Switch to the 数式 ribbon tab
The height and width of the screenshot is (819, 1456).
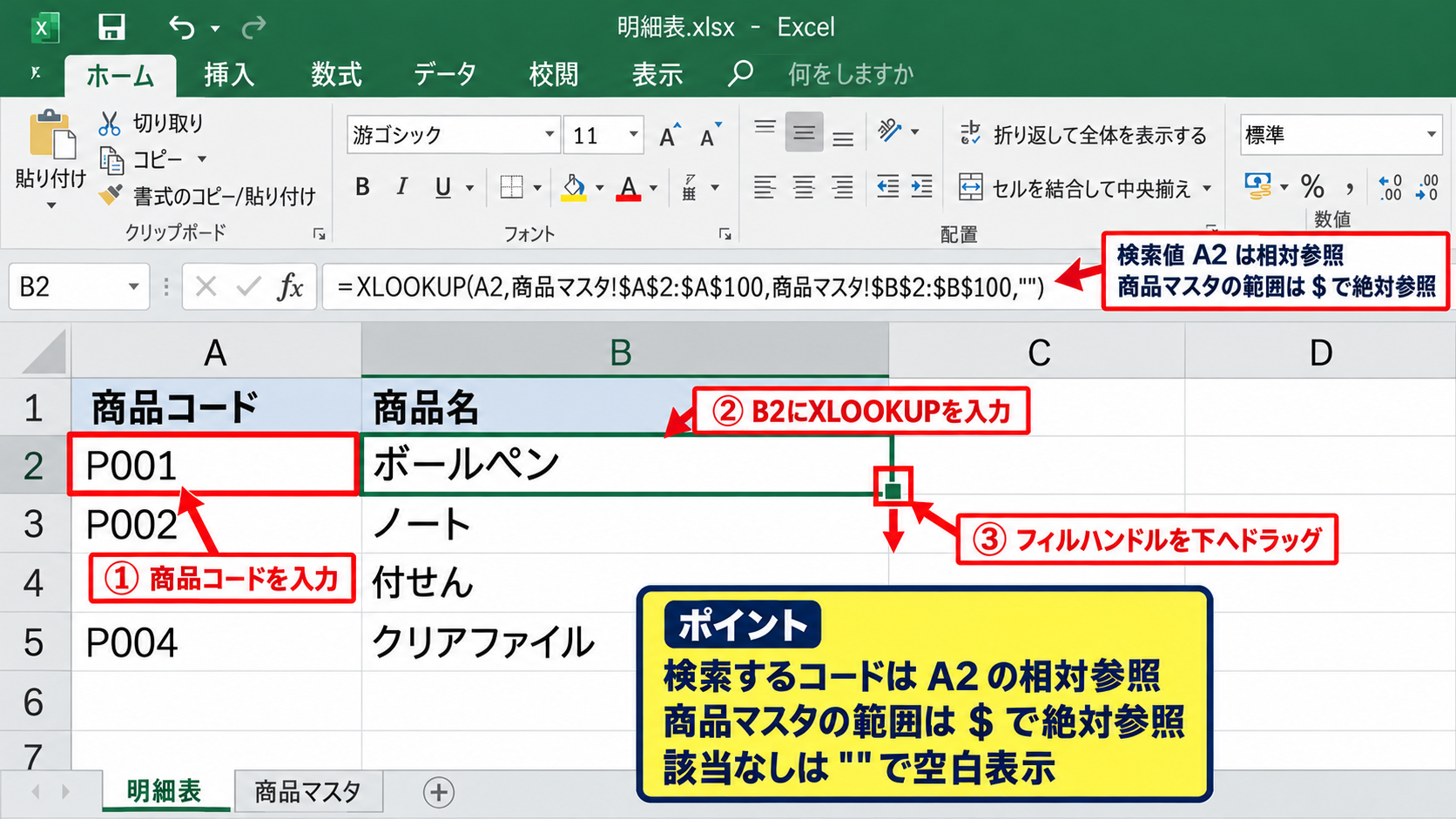point(336,75)
